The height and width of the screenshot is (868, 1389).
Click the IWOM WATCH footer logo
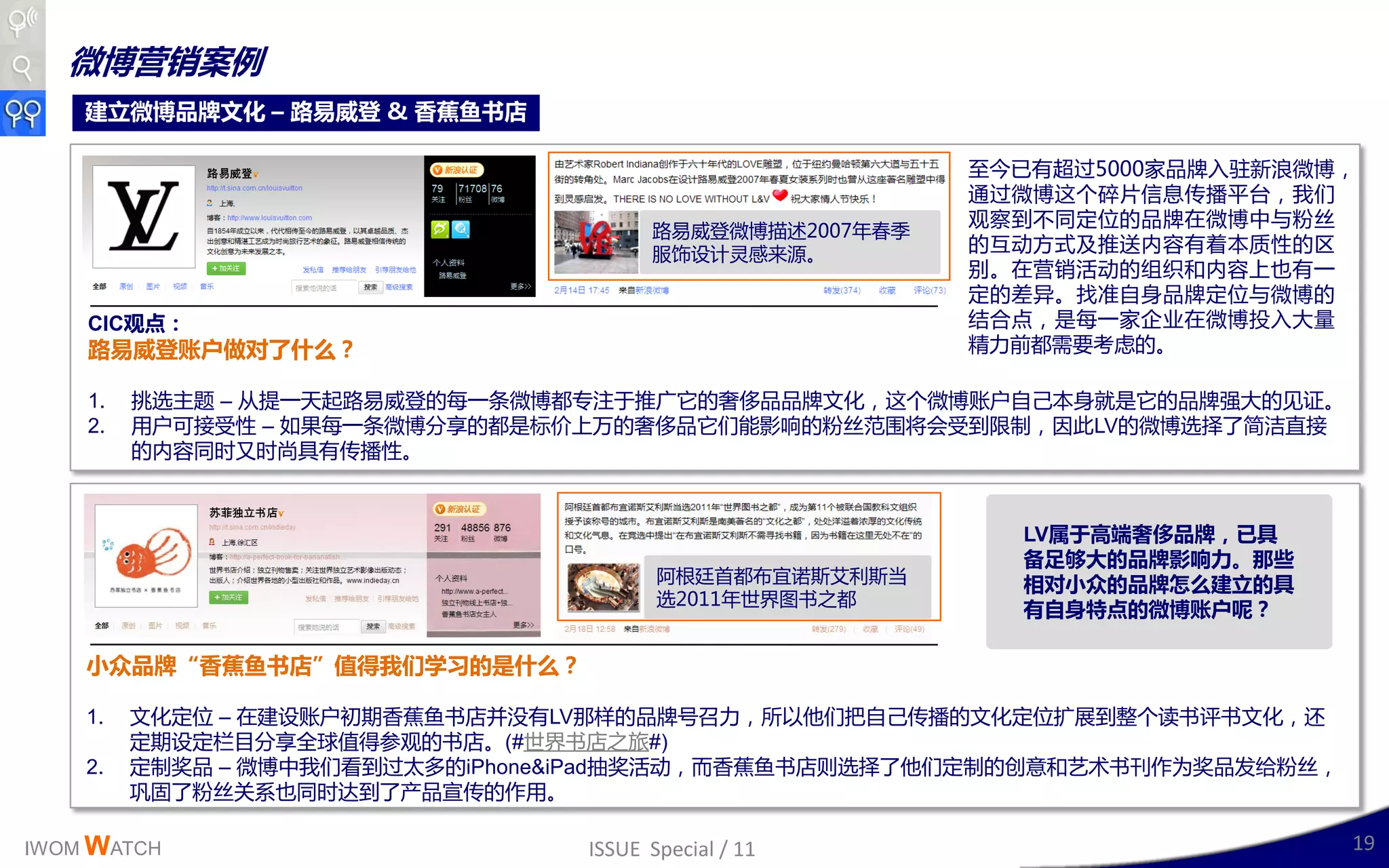tap(93, 846)
